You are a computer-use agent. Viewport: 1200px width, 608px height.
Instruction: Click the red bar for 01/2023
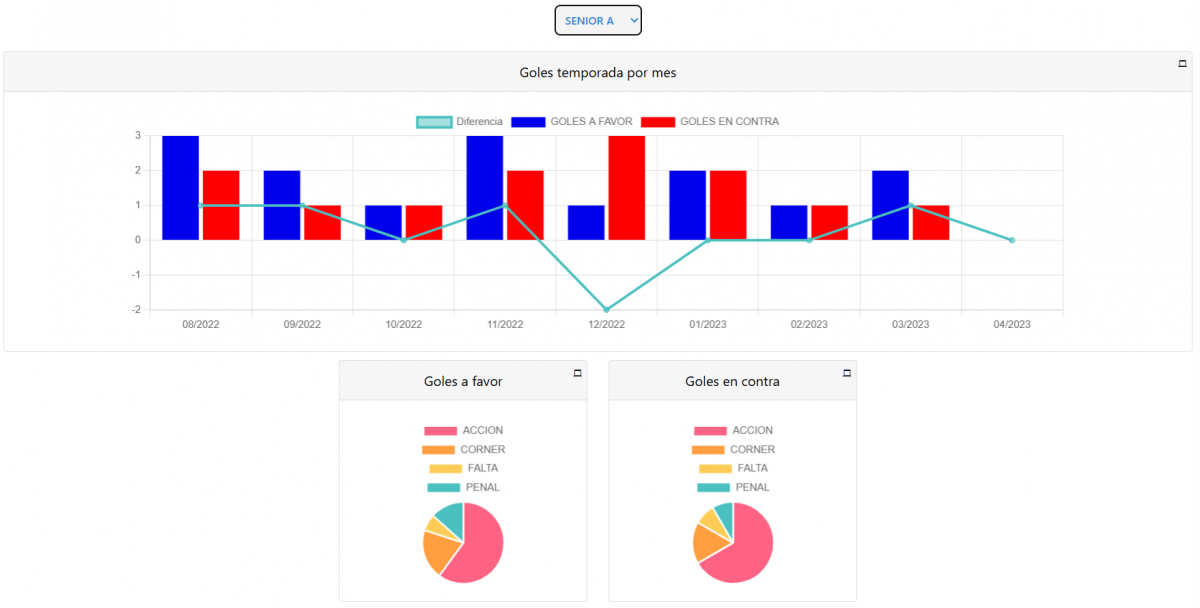click(728, 205)
